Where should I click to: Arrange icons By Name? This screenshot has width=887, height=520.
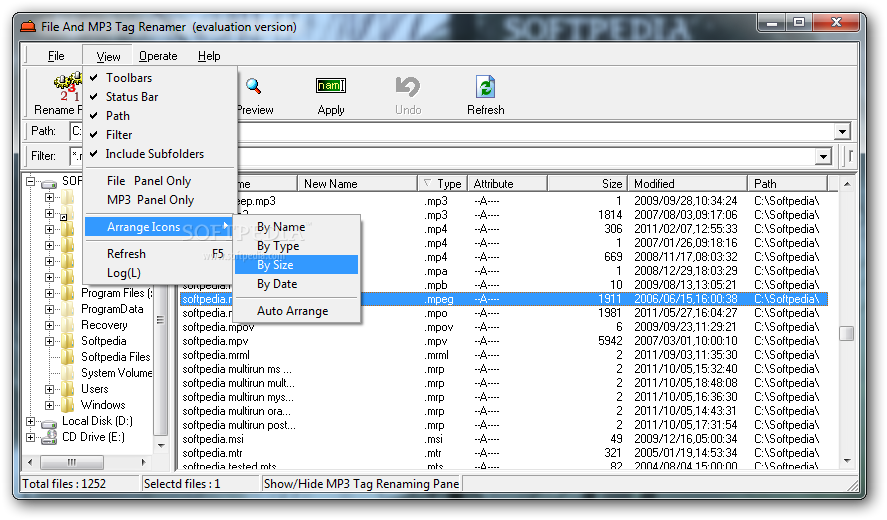pos(296,227)
